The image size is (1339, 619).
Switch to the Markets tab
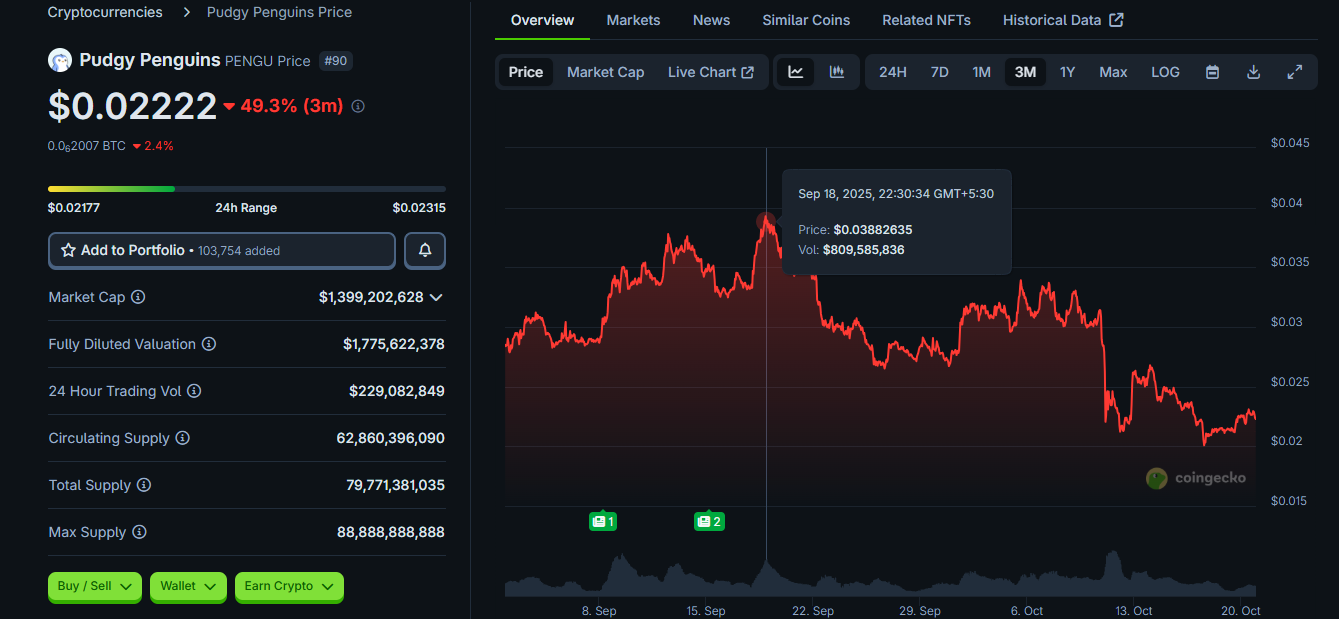(x=633, y=20)
